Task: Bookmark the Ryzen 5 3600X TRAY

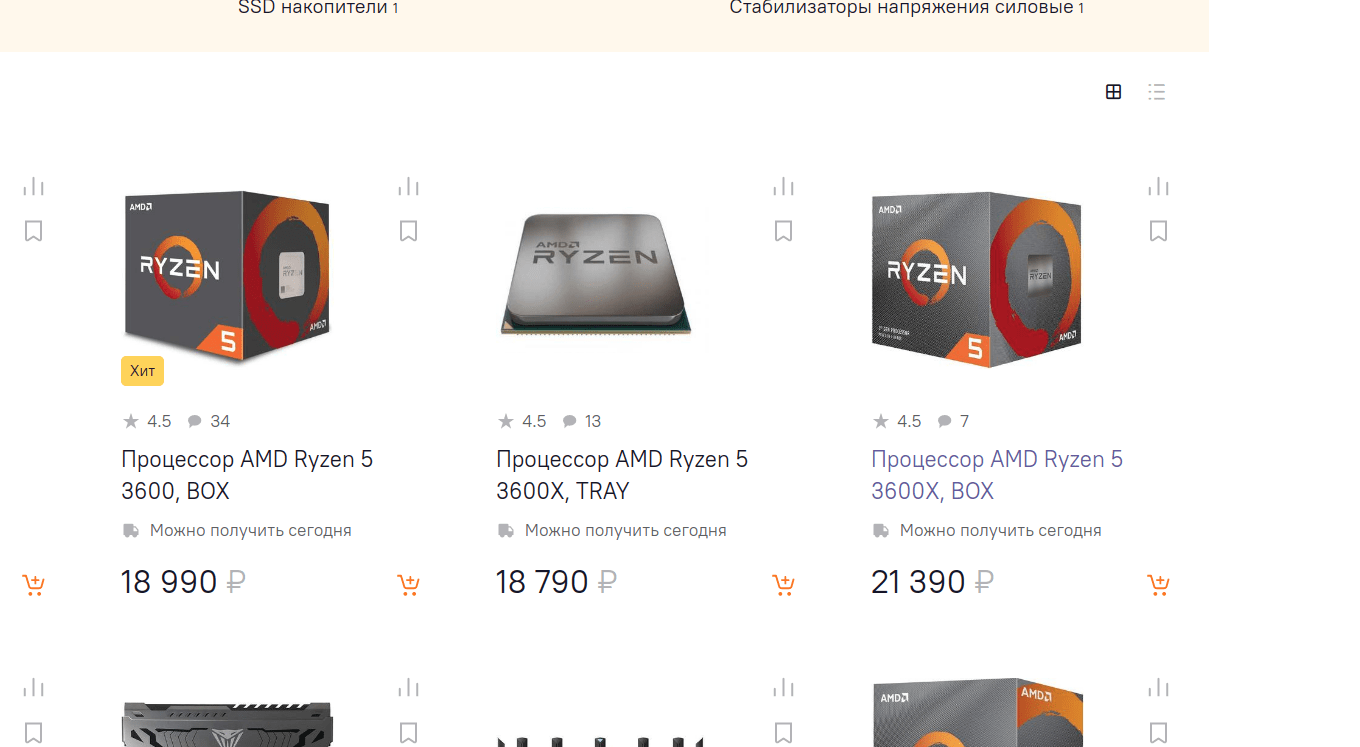Action: click(x=783, y=231)
